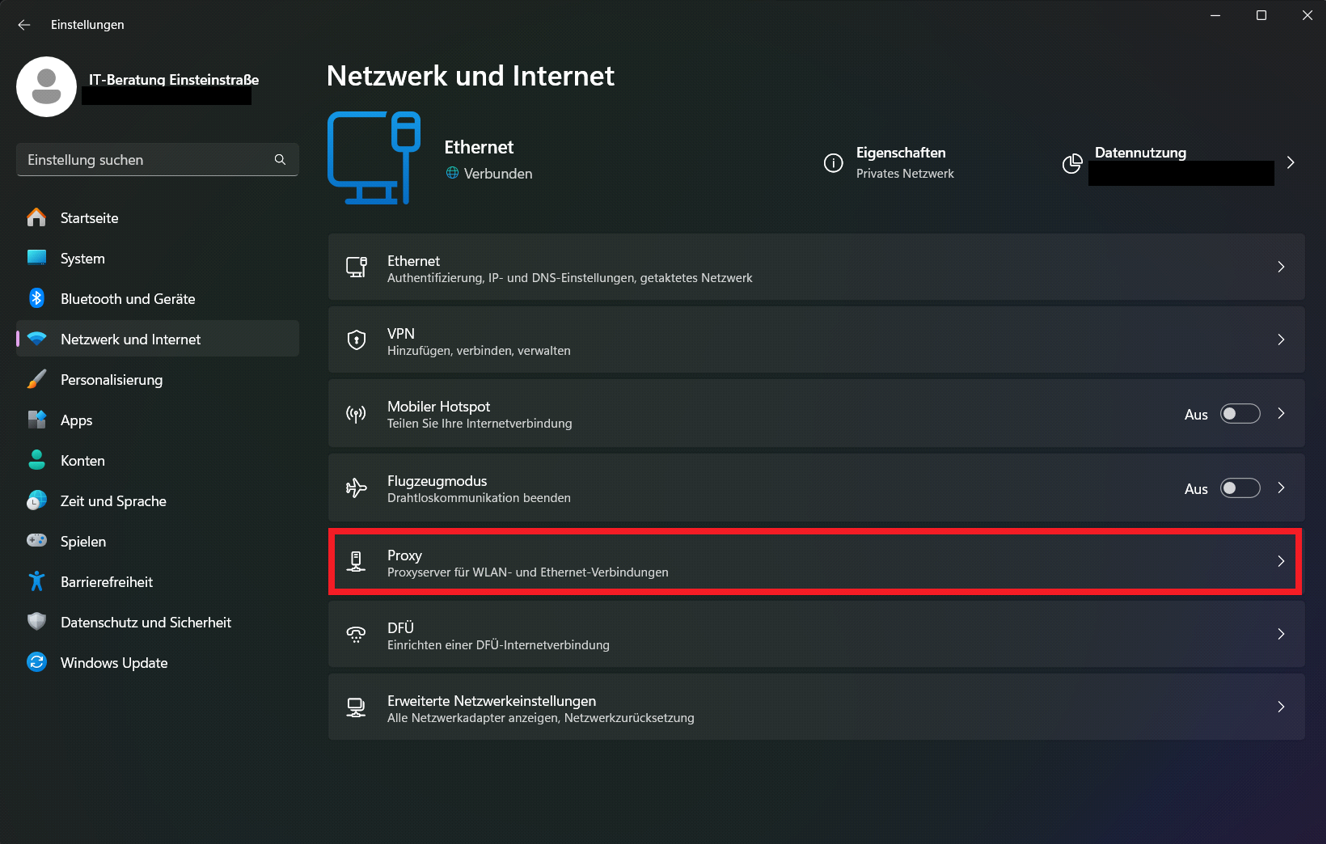Click the VPN shield icon
Screen dimensions: 1326x844
[356, 340]
